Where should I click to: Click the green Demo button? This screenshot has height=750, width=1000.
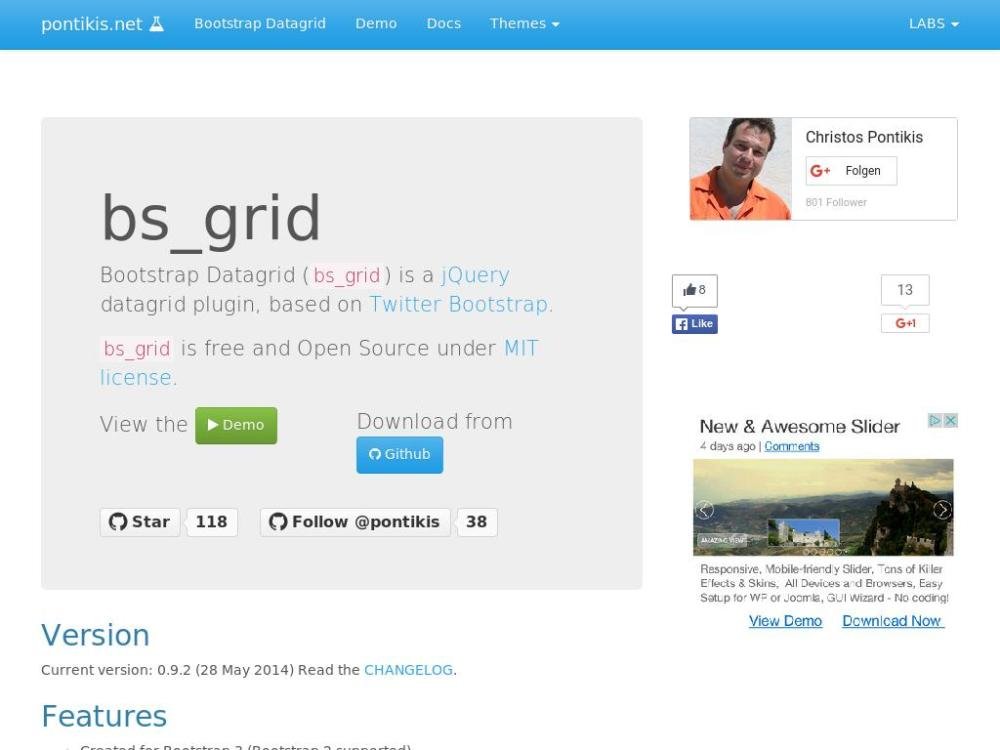(236, 425)
